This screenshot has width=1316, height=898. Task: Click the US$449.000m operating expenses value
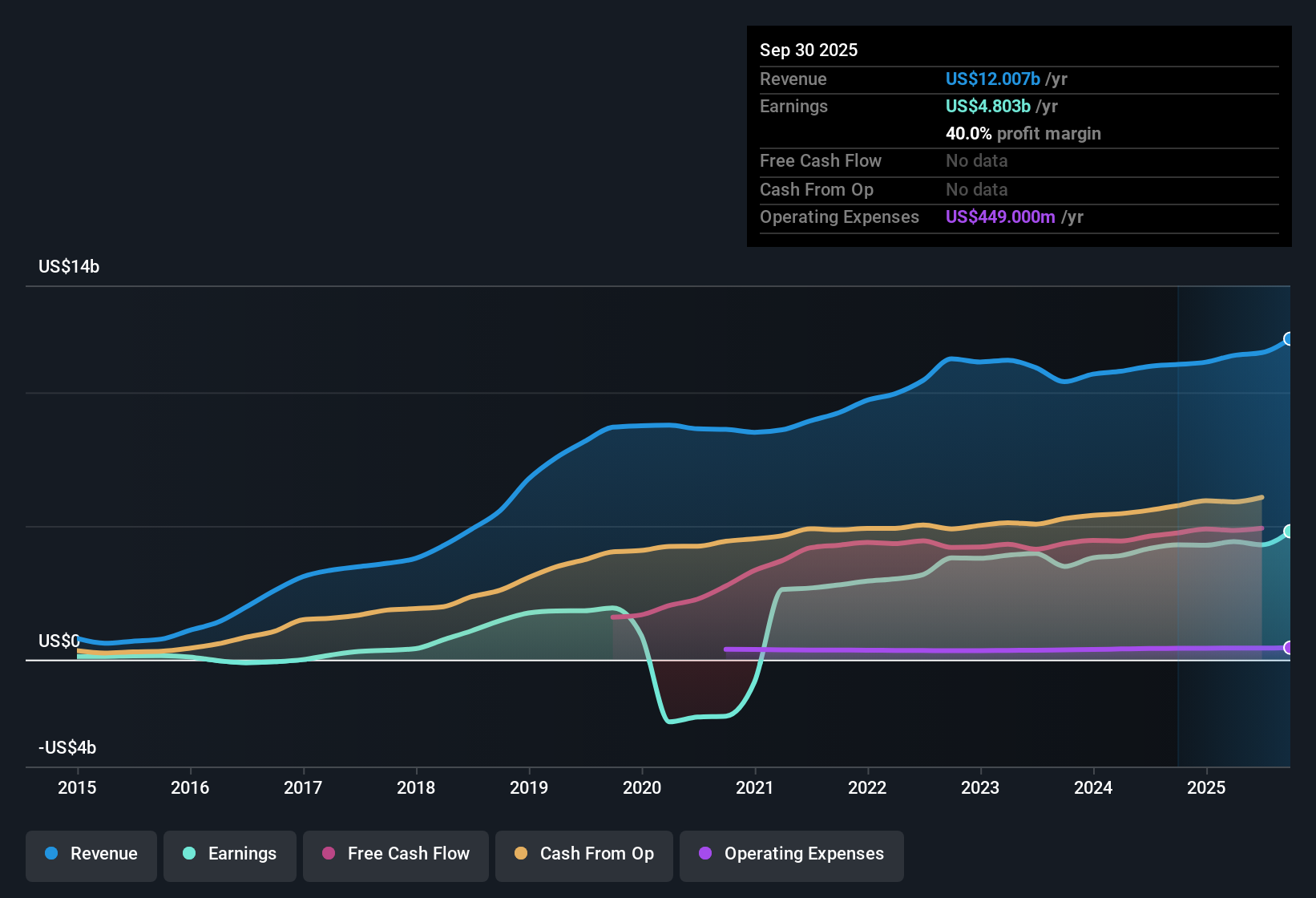click(1000, 216)
